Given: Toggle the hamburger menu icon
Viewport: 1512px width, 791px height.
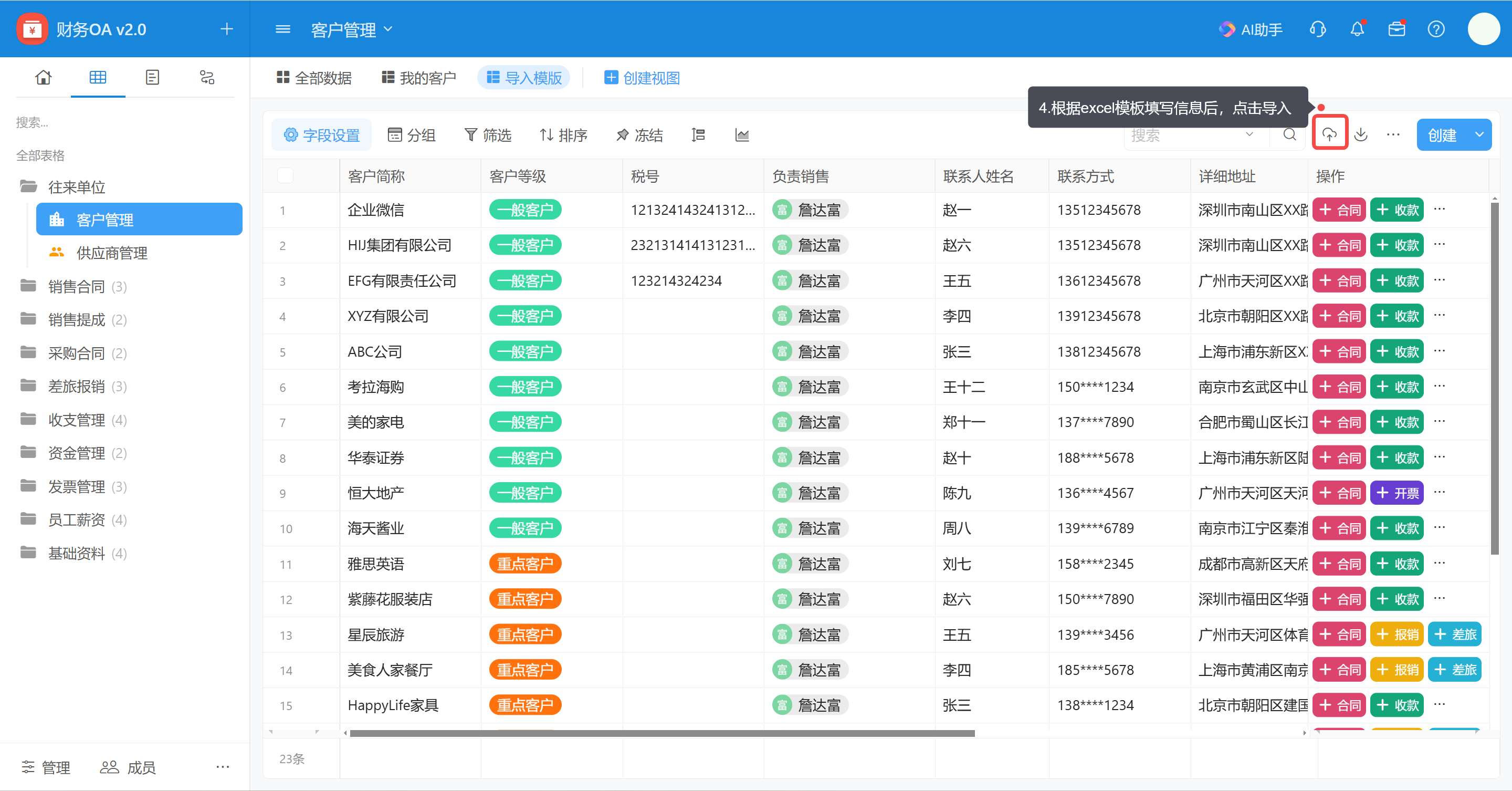Looking at the screenshot, I should coord(283,29).
